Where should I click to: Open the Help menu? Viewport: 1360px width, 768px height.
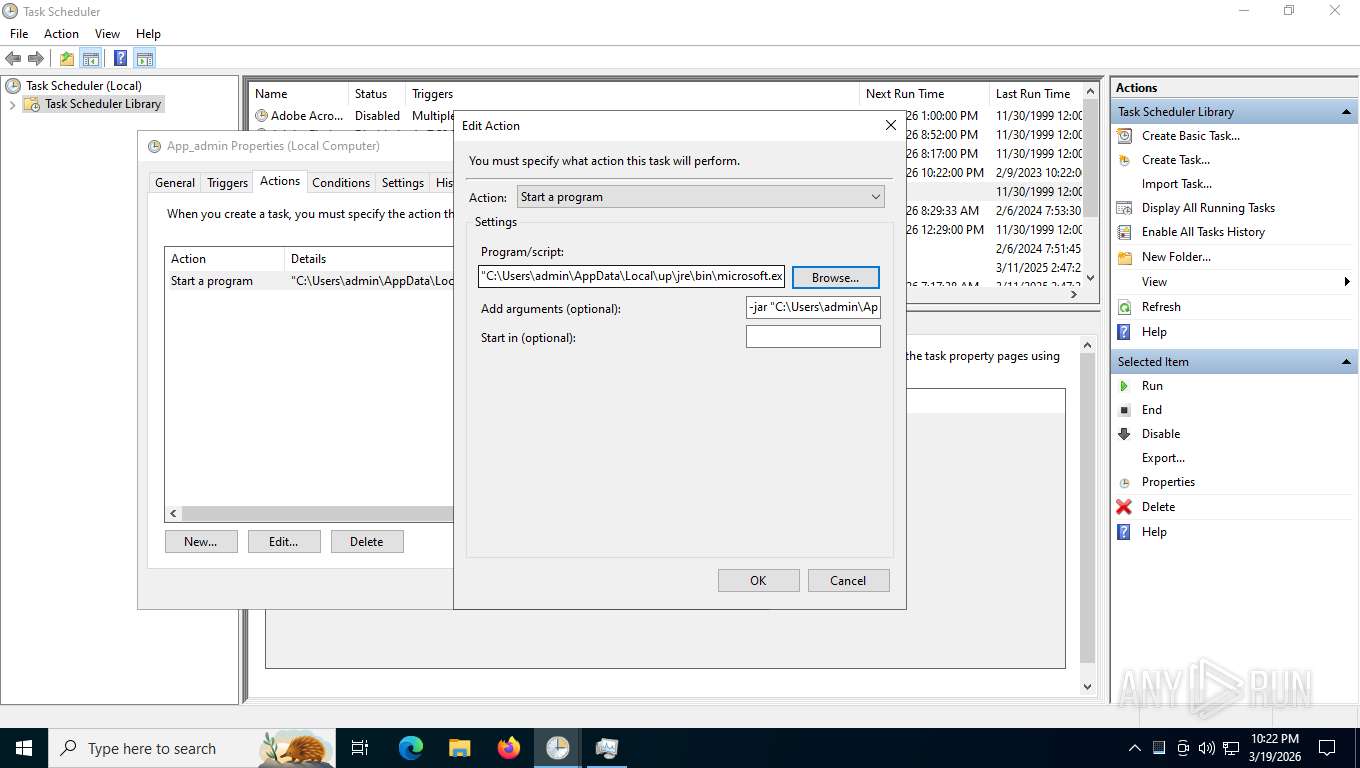(148, 34)
